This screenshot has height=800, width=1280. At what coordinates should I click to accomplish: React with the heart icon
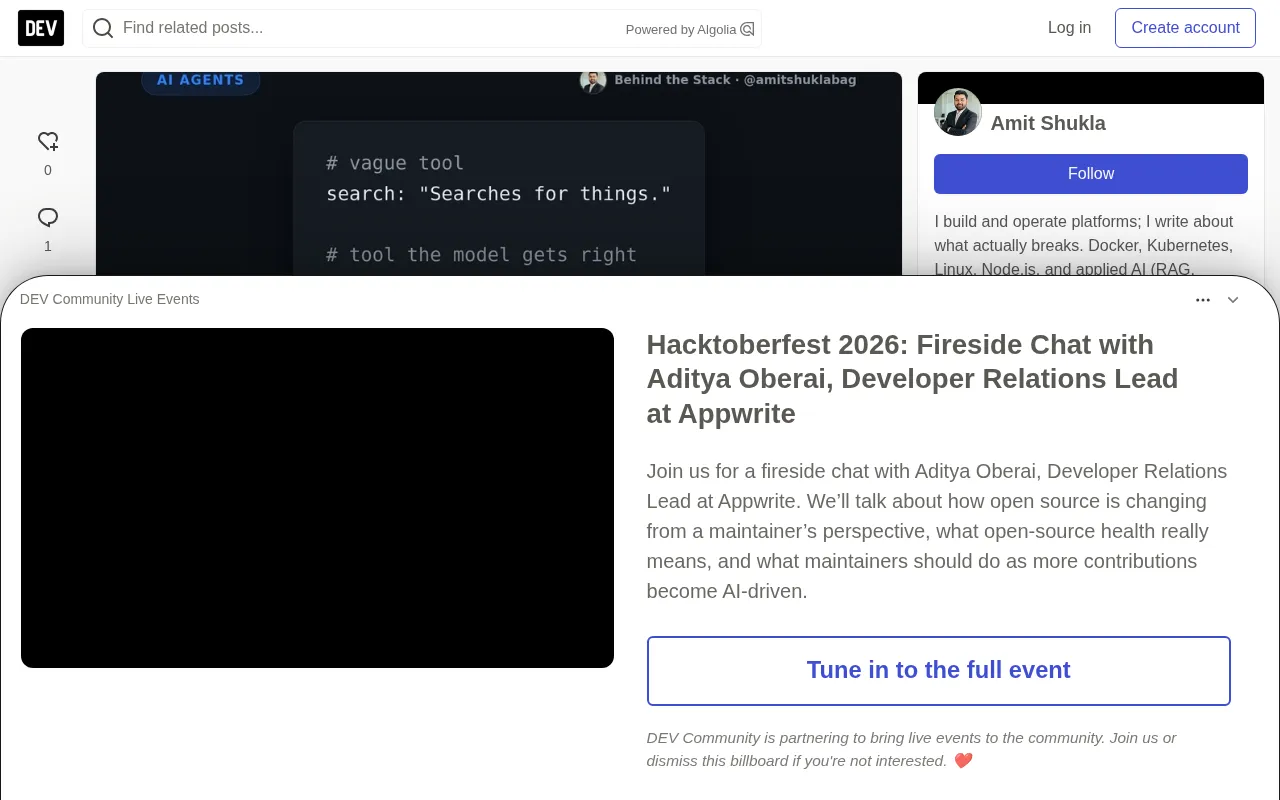coord(48,141)
